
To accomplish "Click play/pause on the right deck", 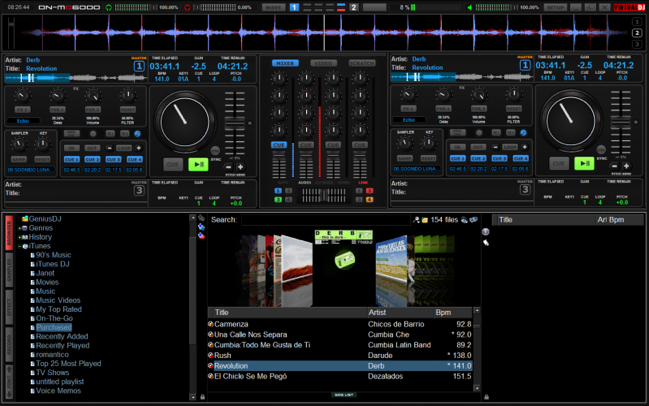I will (584, 163).
